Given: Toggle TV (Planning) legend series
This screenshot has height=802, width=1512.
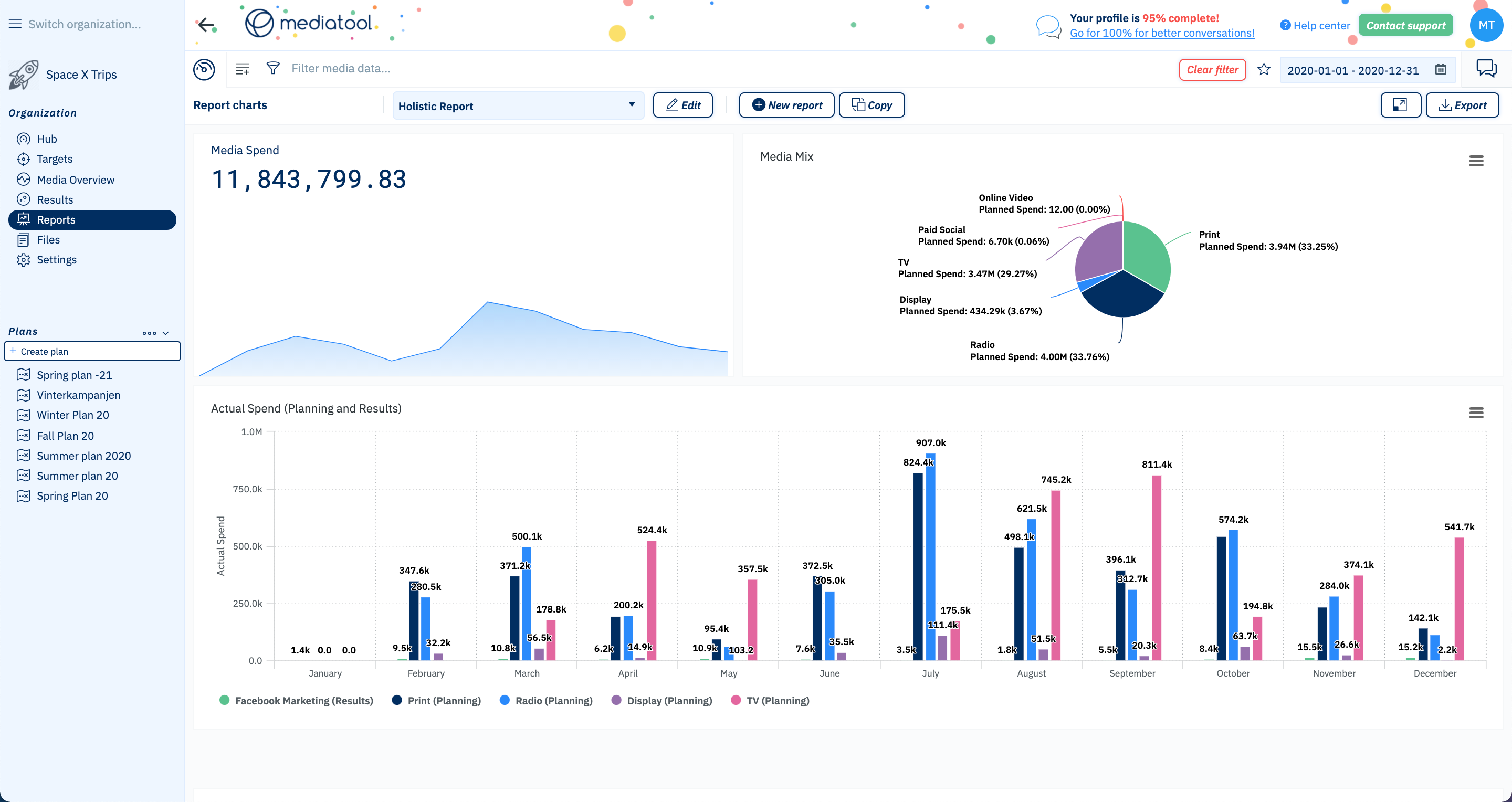Looking at the screenshot, I should pyautogui.click(x=770, y=701).
